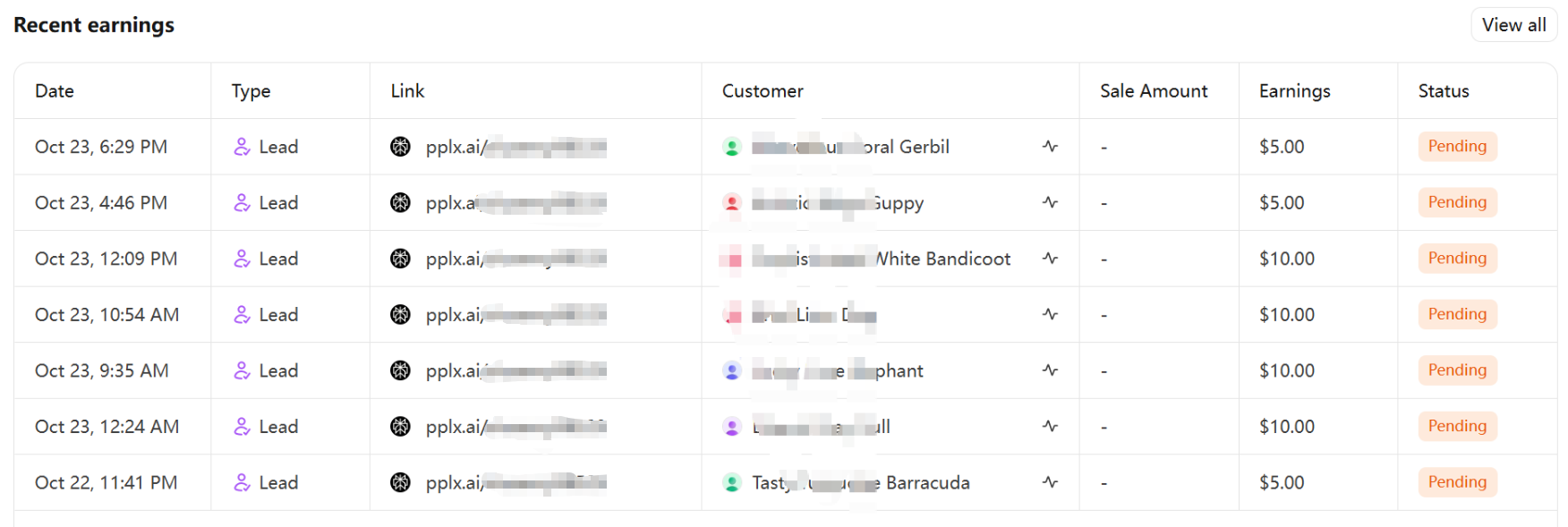Click activity icon in the 4:46 PM row
Viewport: 1568px width, 527px height.
point(1050,202)
